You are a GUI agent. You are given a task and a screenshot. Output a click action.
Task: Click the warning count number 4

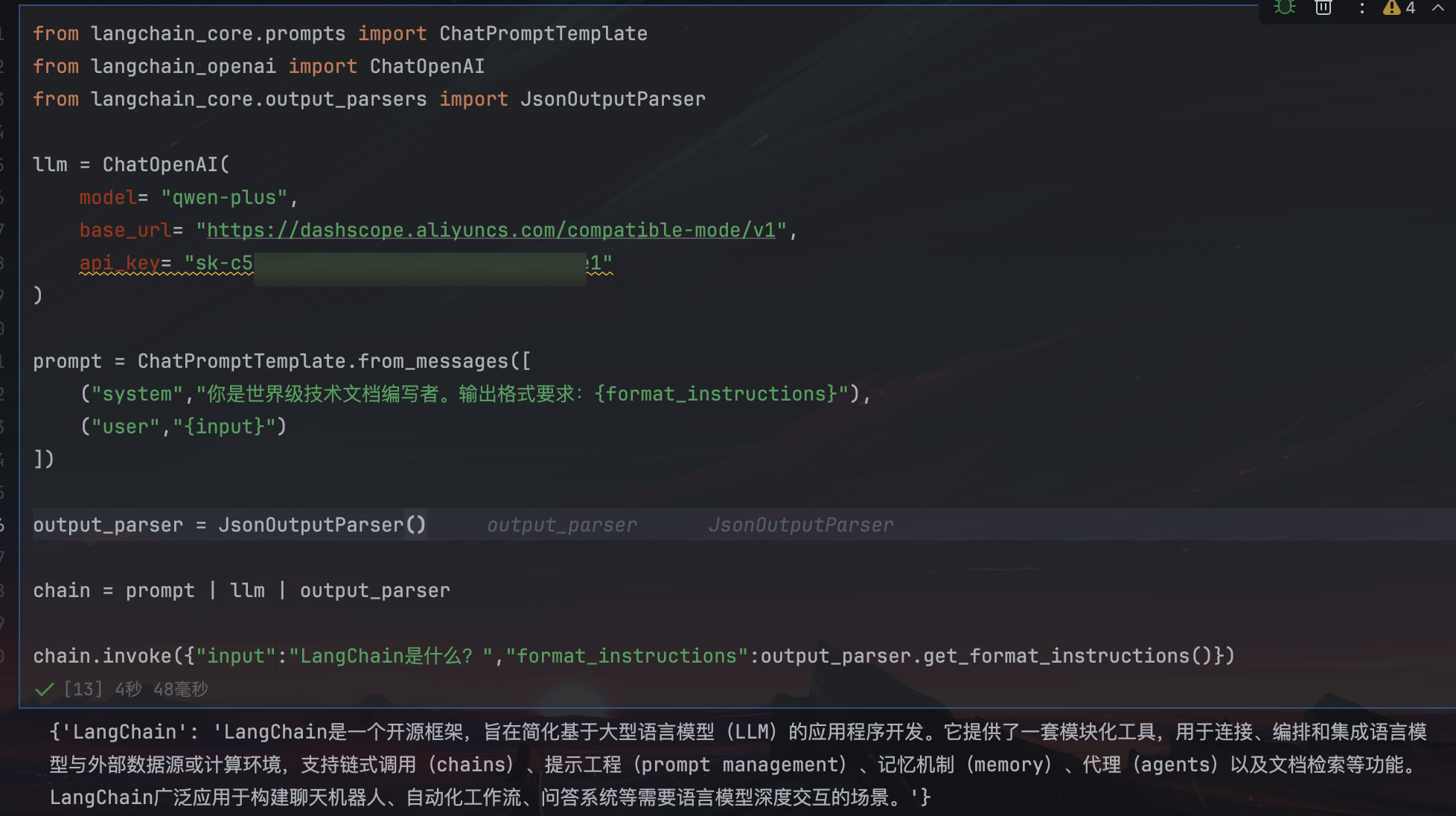[1411, 8]
